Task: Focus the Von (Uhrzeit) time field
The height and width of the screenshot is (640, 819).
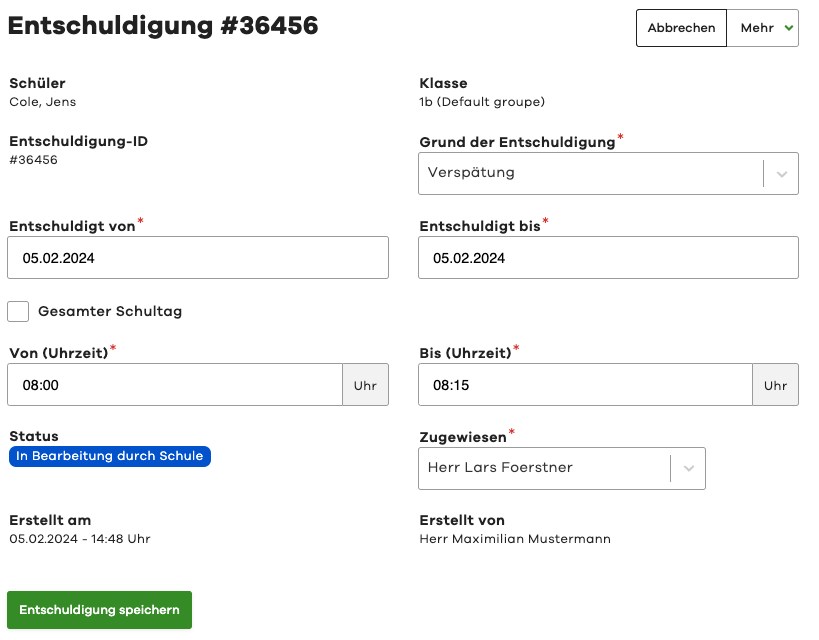Action: click(x=175, y=385)
